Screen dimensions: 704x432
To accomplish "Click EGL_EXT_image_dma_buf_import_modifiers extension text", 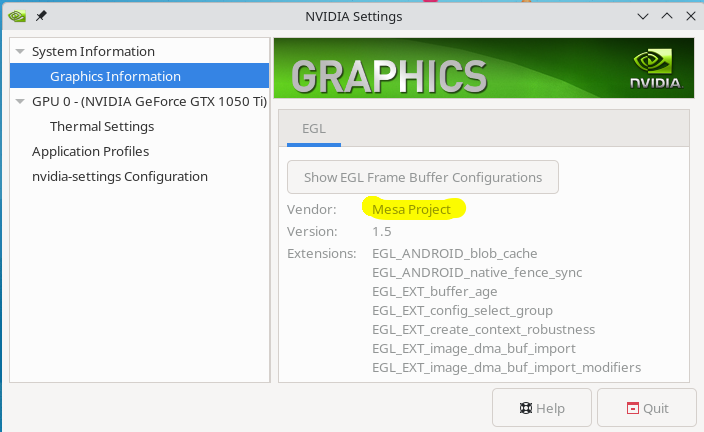I will coord(506,368).
